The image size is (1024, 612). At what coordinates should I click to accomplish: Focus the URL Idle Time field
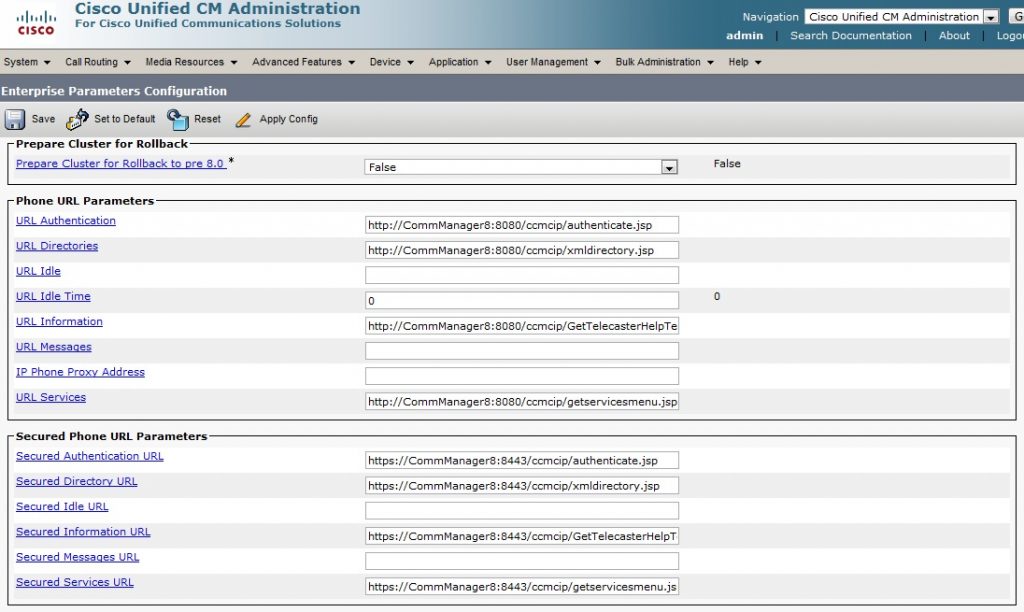(522, 300)
